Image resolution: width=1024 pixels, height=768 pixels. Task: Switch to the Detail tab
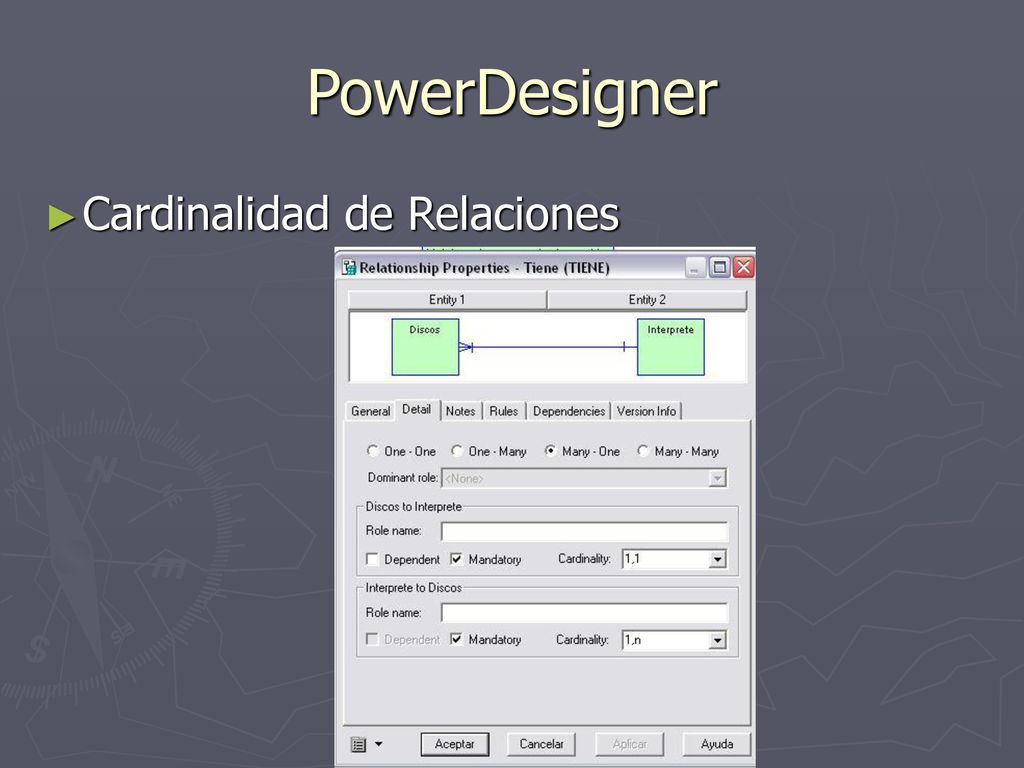point(417,409)
